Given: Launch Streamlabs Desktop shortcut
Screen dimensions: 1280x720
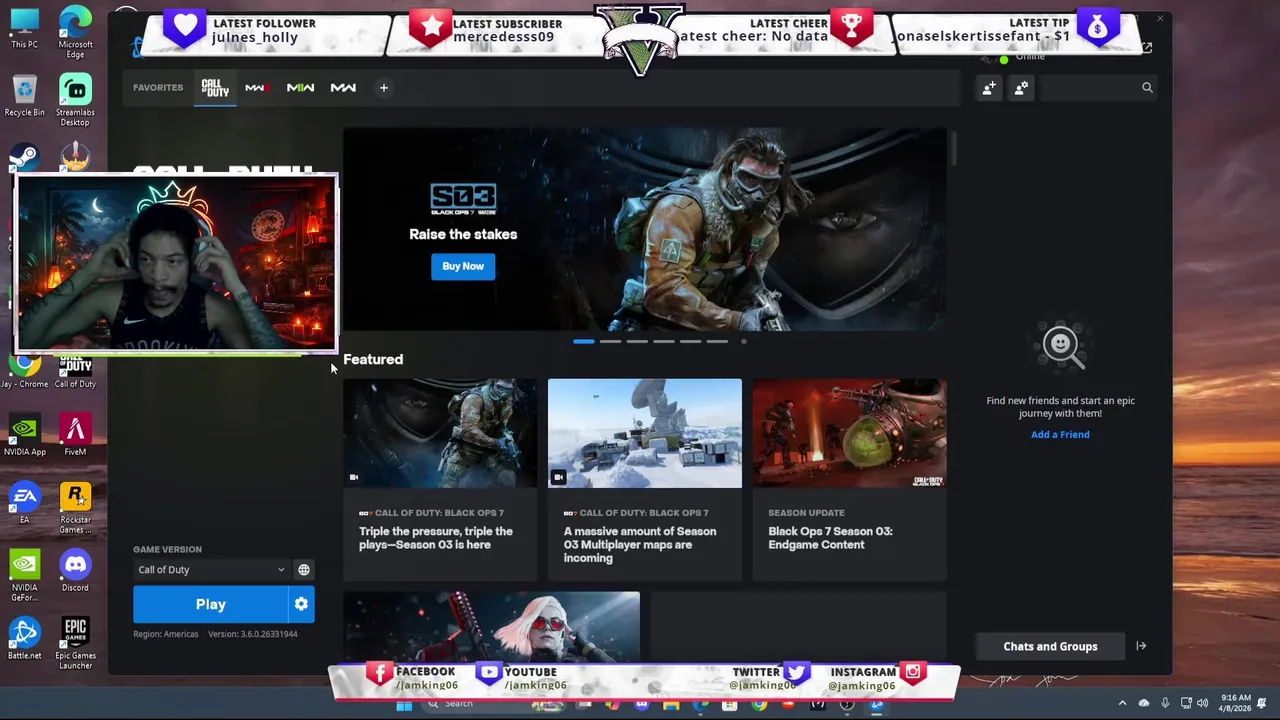Looking at the screenshot, I should pyautogui.click(x=75, y=101).
